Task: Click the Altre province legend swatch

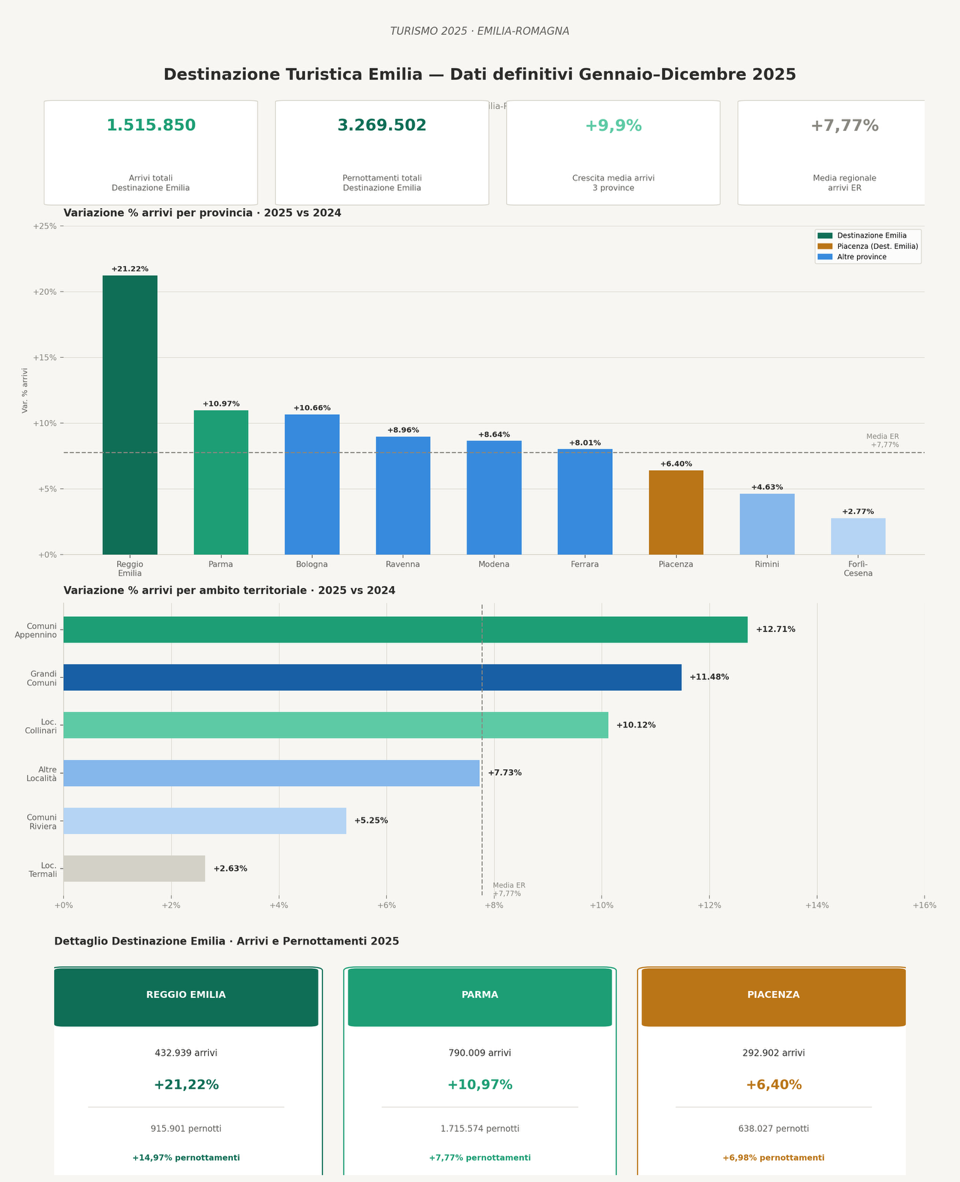Action: pyautogui.click(x=825, y=257)
